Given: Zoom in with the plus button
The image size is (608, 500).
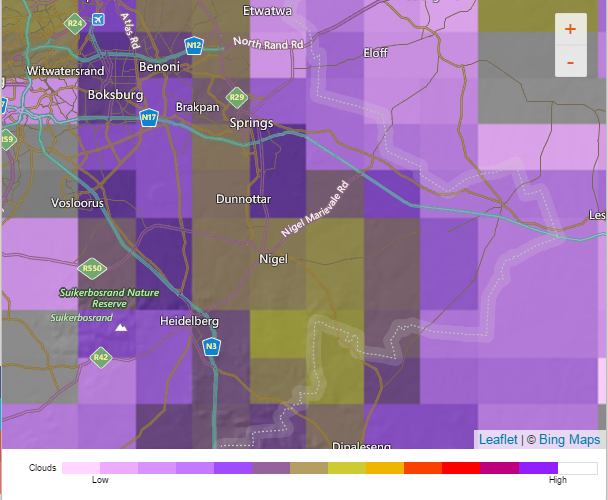Looking at the screenshot, I should pos(570,29).
